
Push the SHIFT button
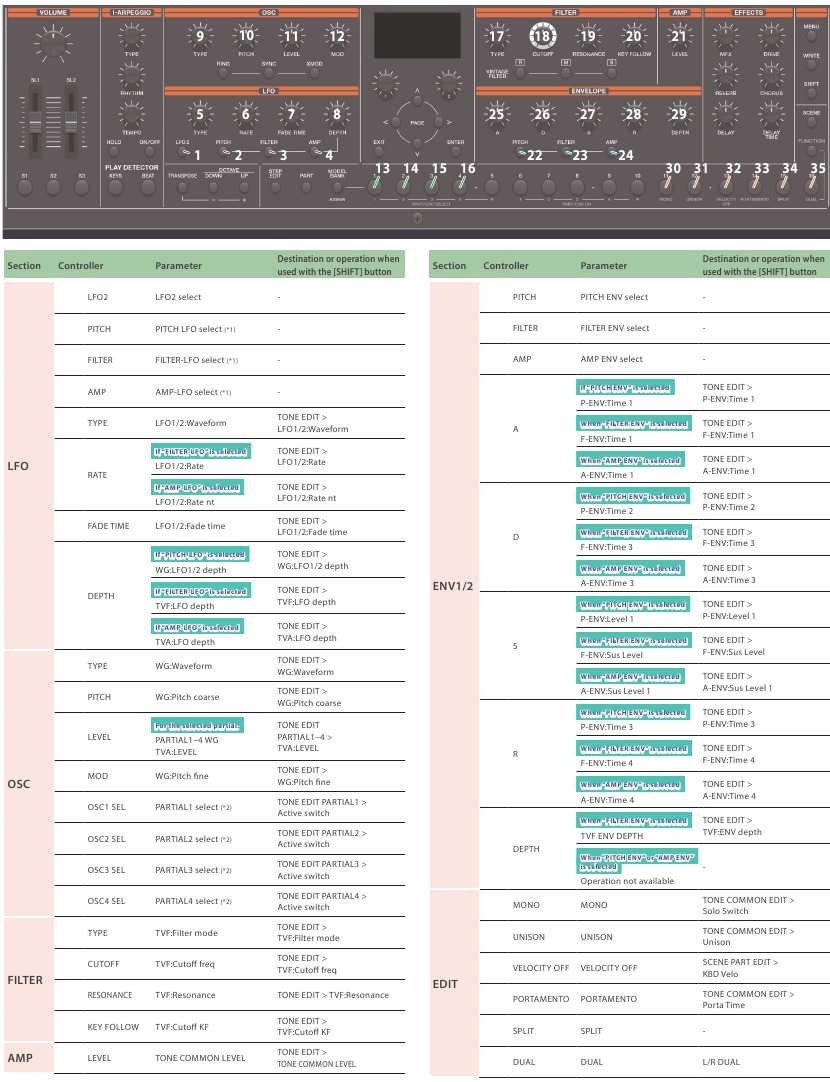point(811,95)
